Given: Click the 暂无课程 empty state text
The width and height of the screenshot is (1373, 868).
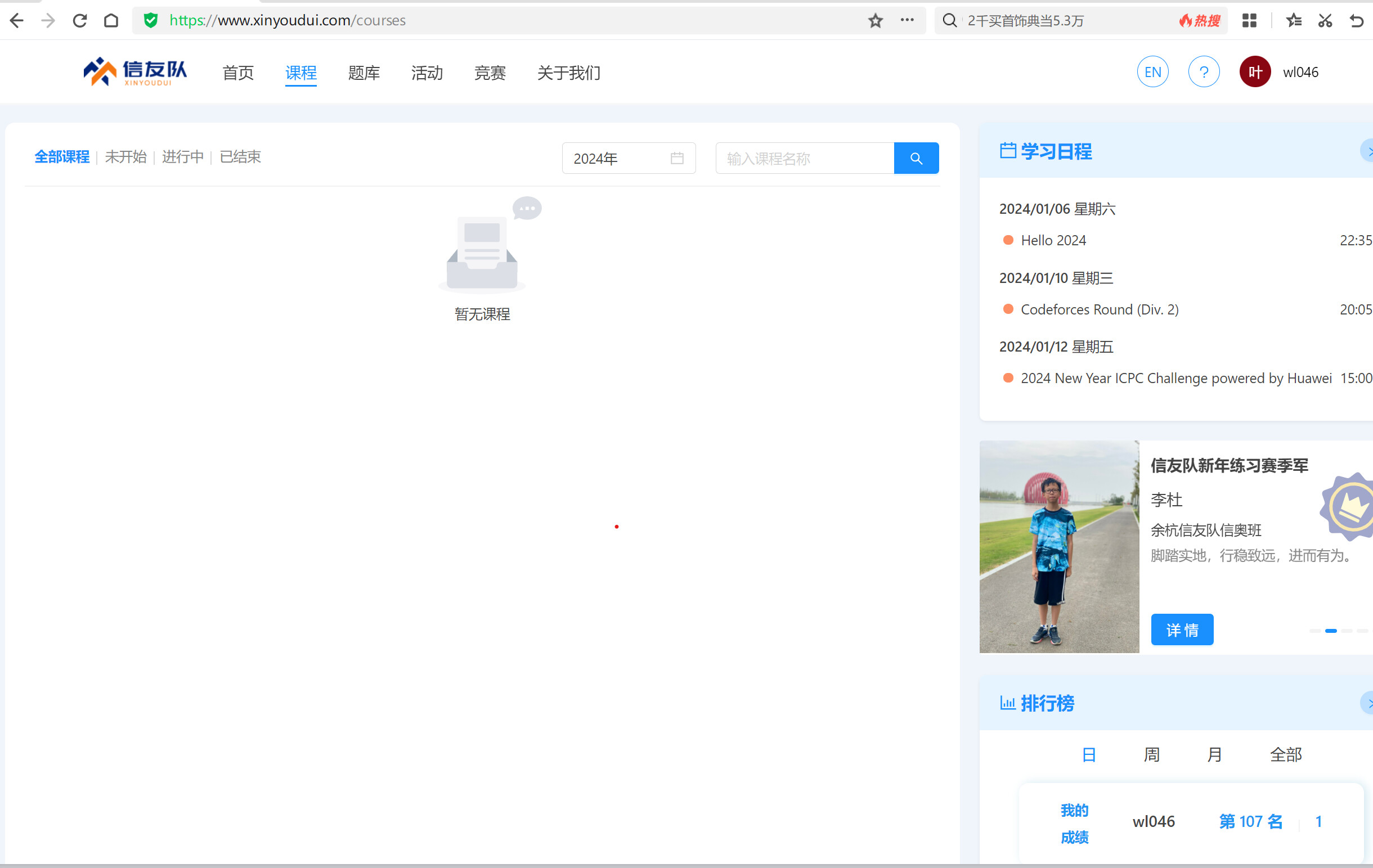Looking at the screenshot, I should tap(482, 314).
